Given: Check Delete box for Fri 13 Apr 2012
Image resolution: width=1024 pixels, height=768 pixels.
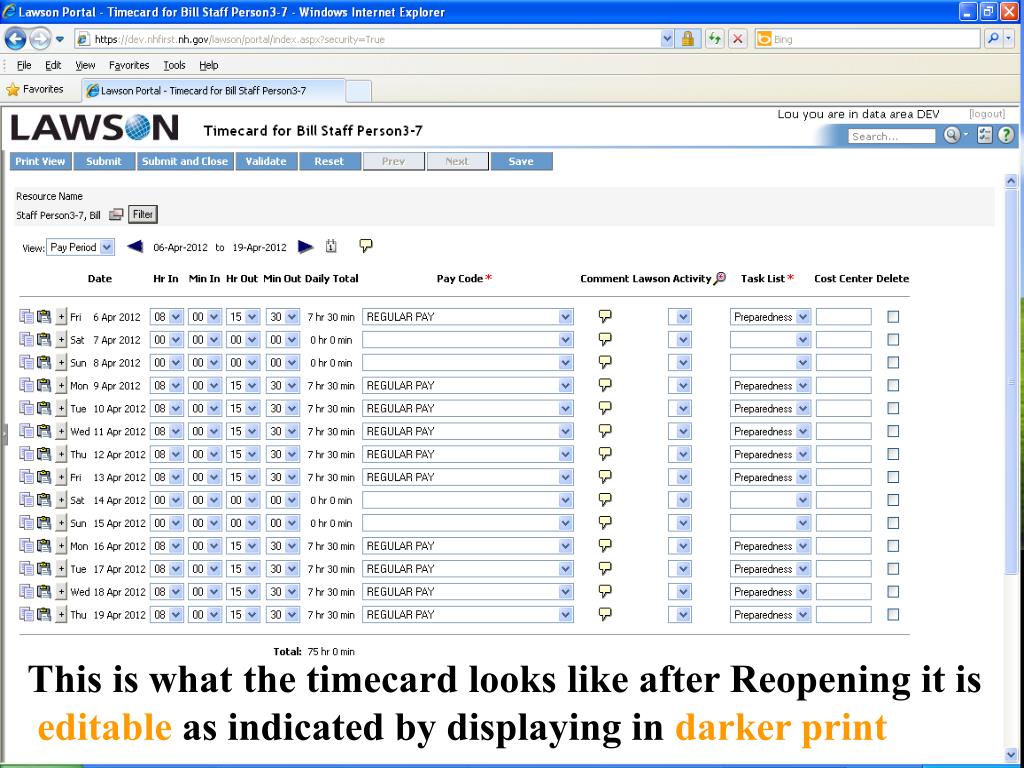Looking at the screenshot, I should tap(893, 477).
